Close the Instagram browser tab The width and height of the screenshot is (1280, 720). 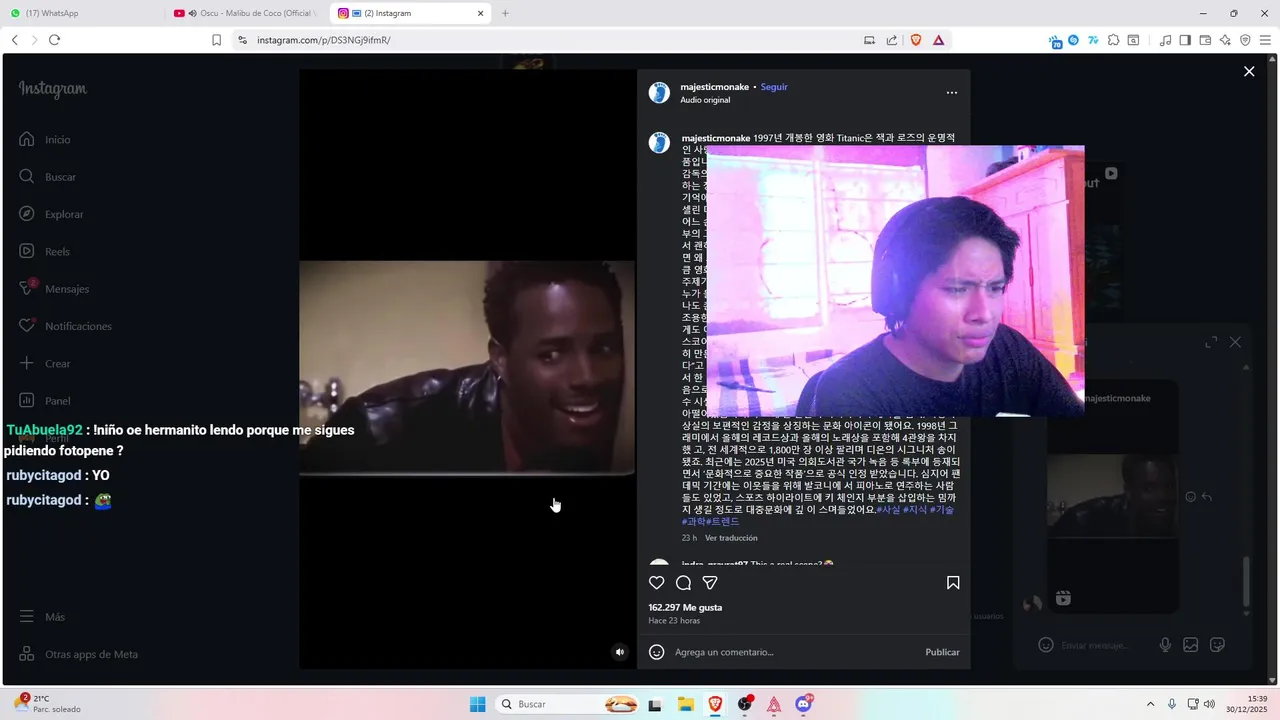(x=481, y=13)
